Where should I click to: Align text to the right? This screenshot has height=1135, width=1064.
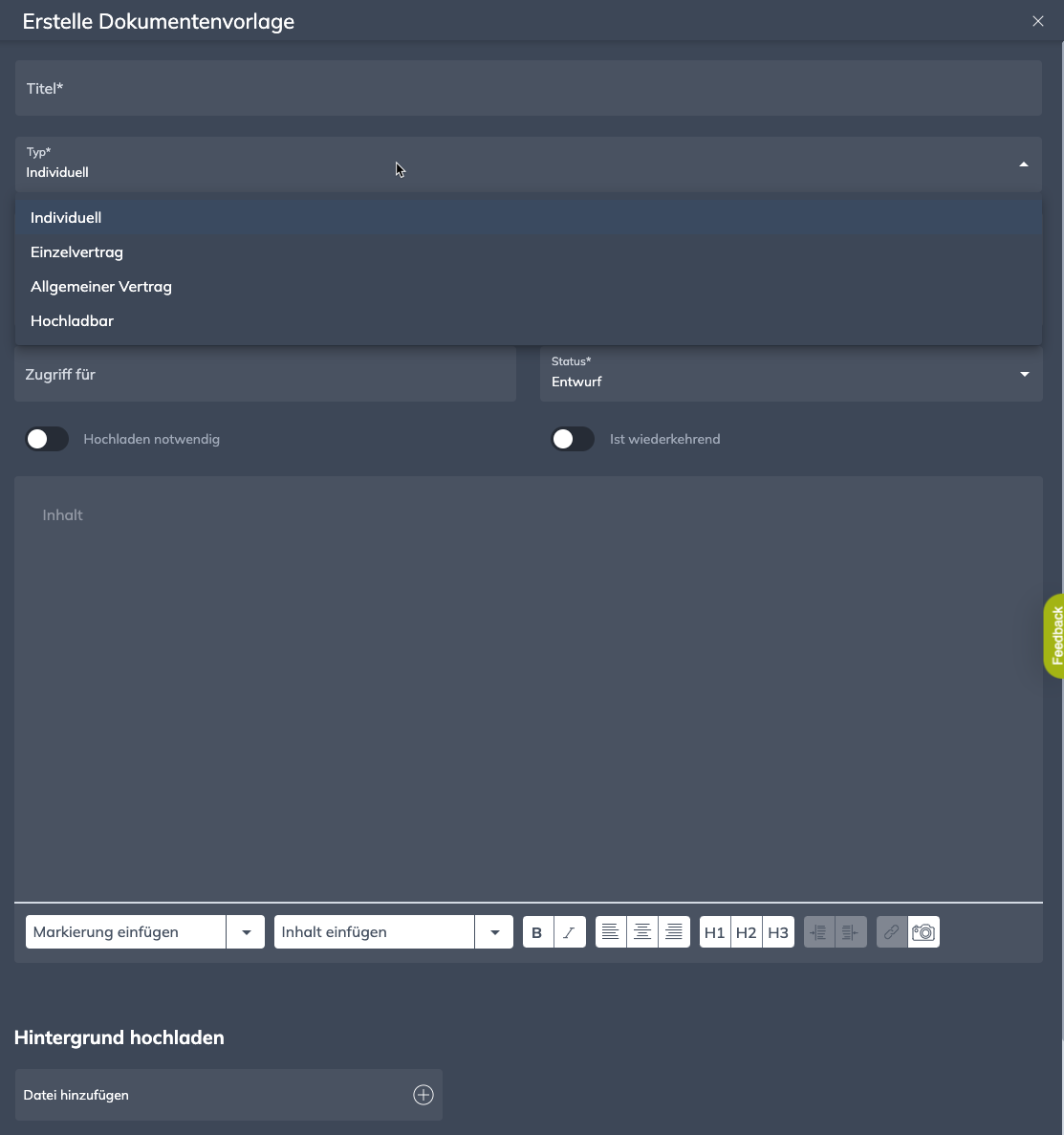coord(674,932)
